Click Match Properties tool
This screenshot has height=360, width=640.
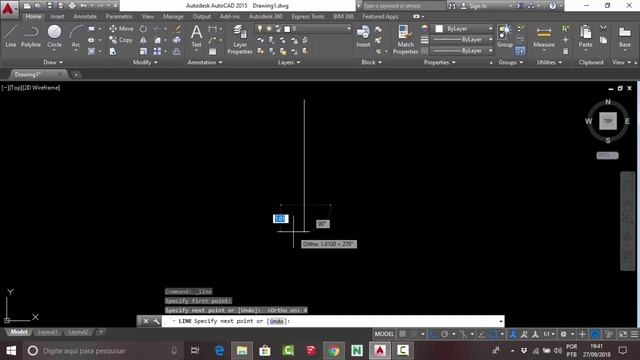(405, 39)
